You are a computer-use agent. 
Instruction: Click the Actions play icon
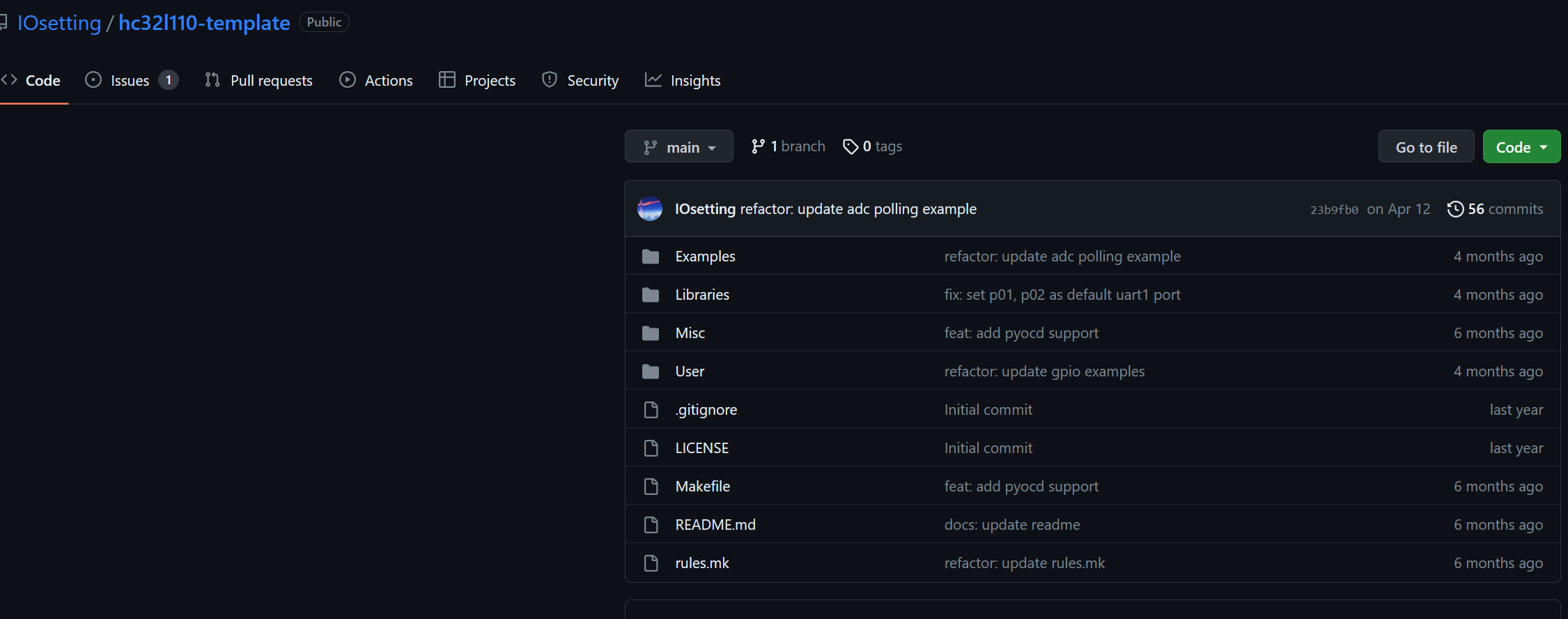(347, 80)
